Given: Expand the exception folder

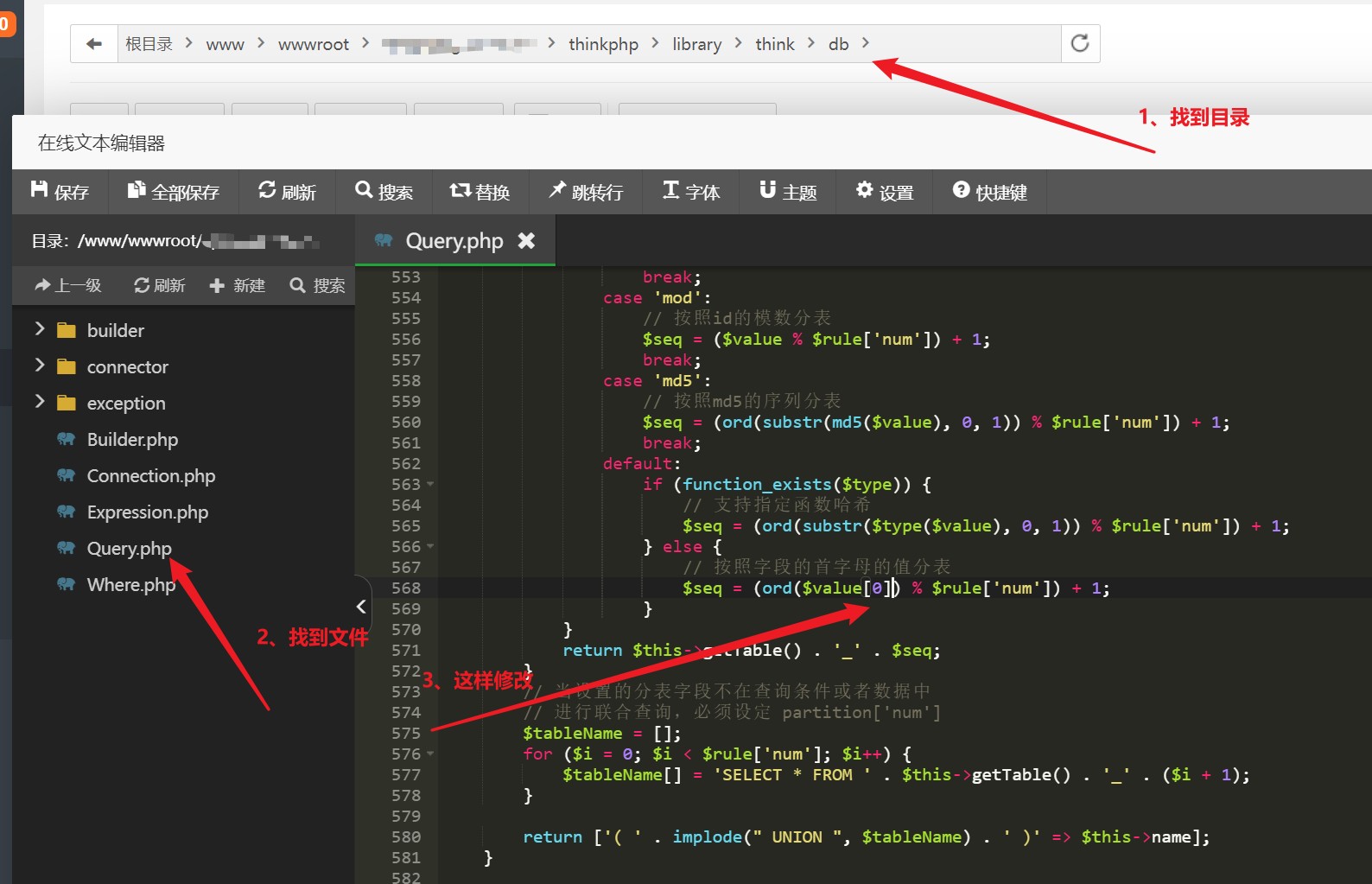Looking at the screenshot, I should (40, 402).
